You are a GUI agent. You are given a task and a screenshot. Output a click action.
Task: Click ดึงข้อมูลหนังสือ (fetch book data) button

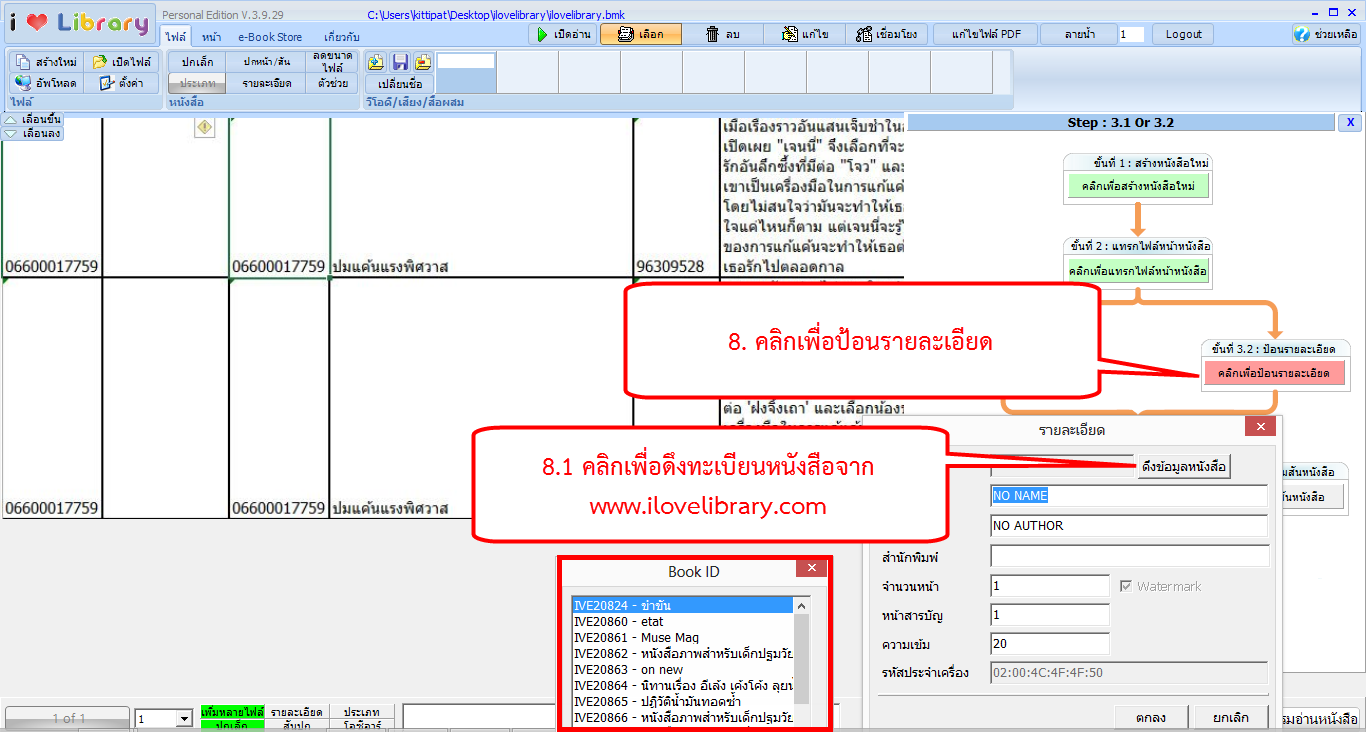[x=1184, y=467]
